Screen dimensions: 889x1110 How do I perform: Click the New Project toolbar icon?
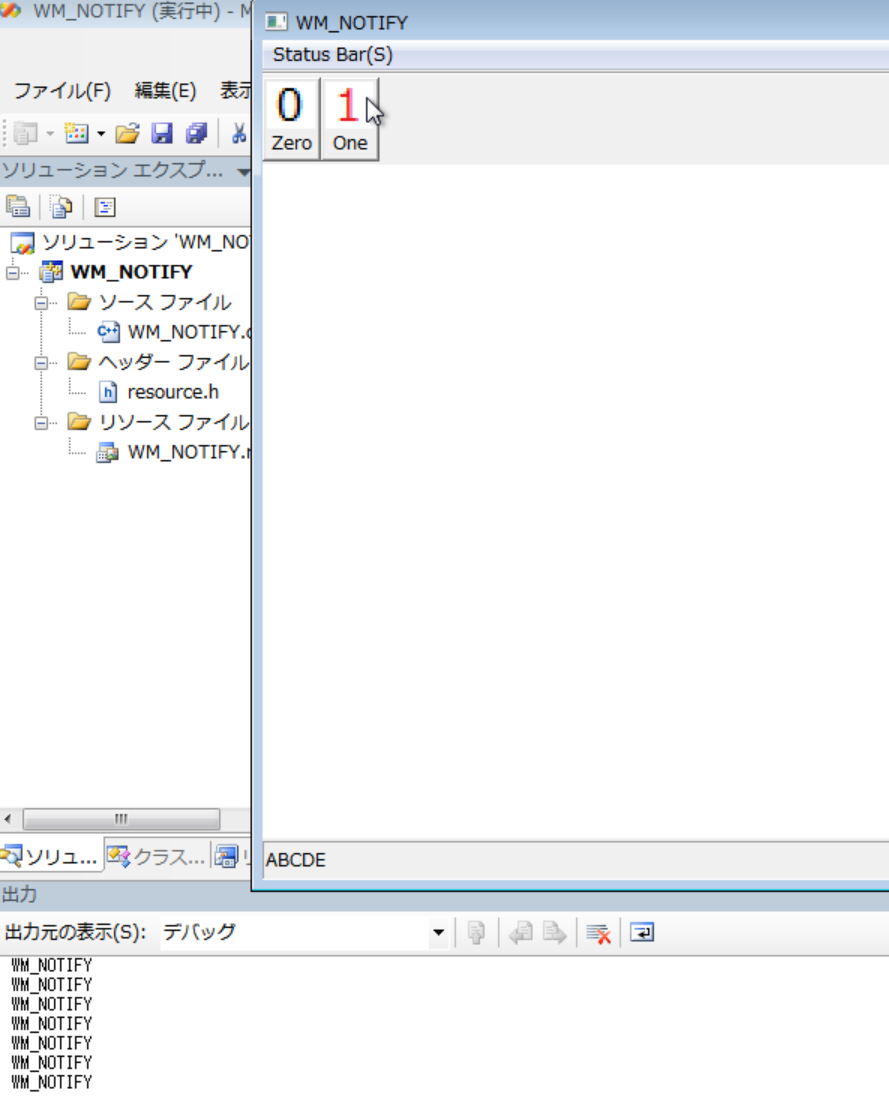(x=25, y=133)
